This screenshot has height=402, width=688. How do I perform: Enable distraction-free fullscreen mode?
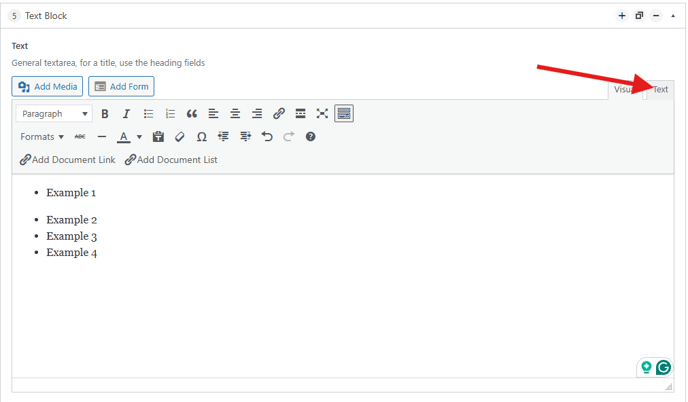322,114
